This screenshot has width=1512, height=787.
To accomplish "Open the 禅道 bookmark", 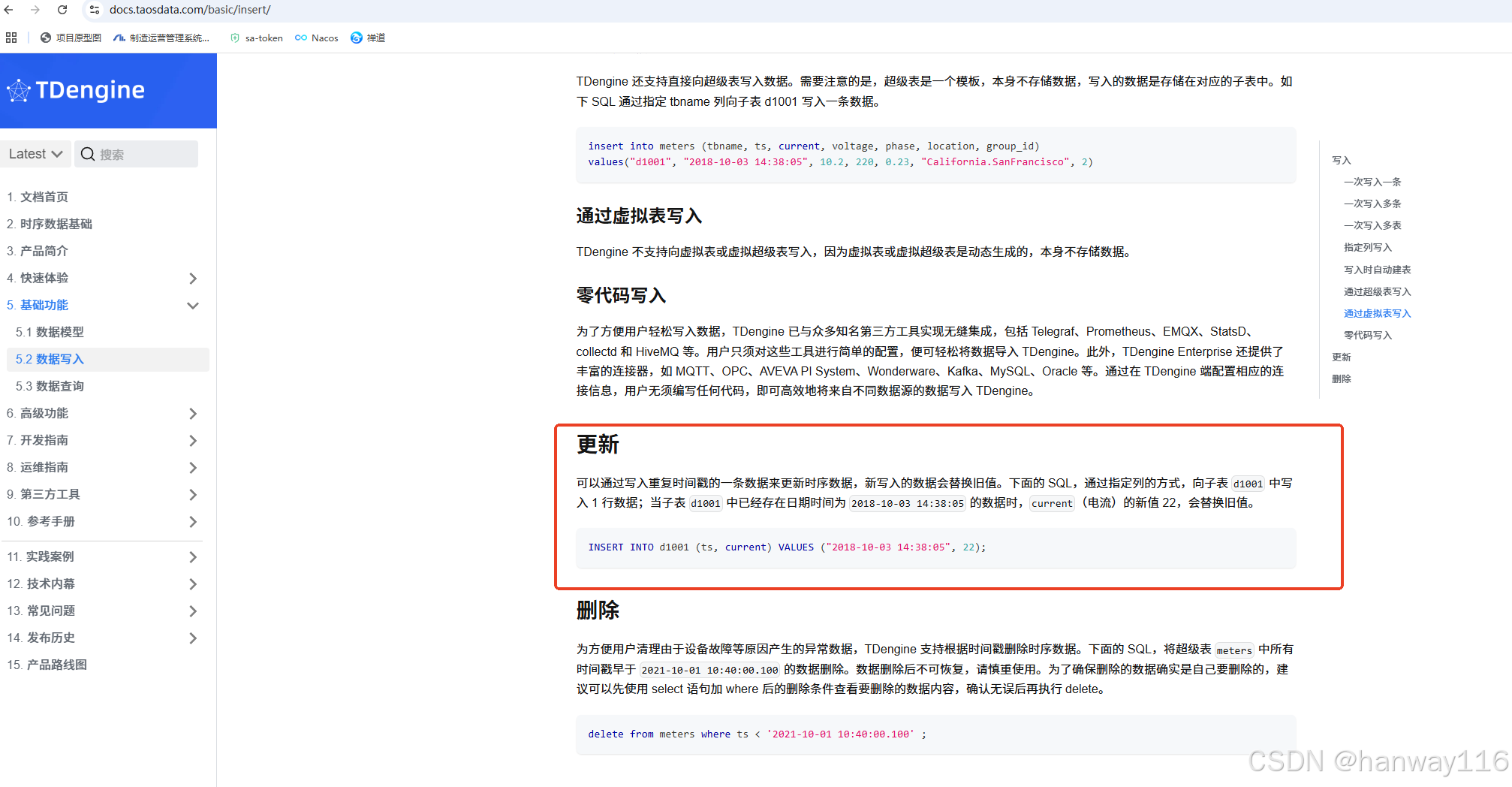I will [368, 38].
